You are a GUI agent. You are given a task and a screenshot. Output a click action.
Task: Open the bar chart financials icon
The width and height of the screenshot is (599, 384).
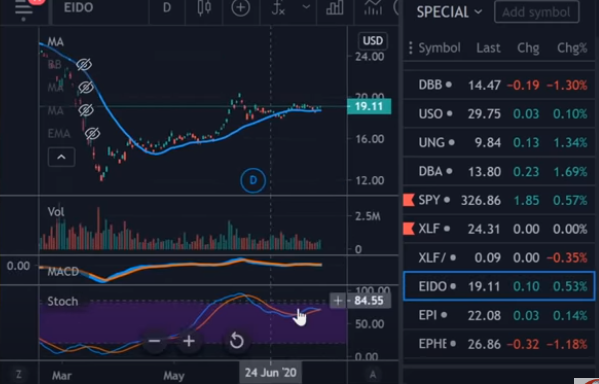click(x=334, y=8)
